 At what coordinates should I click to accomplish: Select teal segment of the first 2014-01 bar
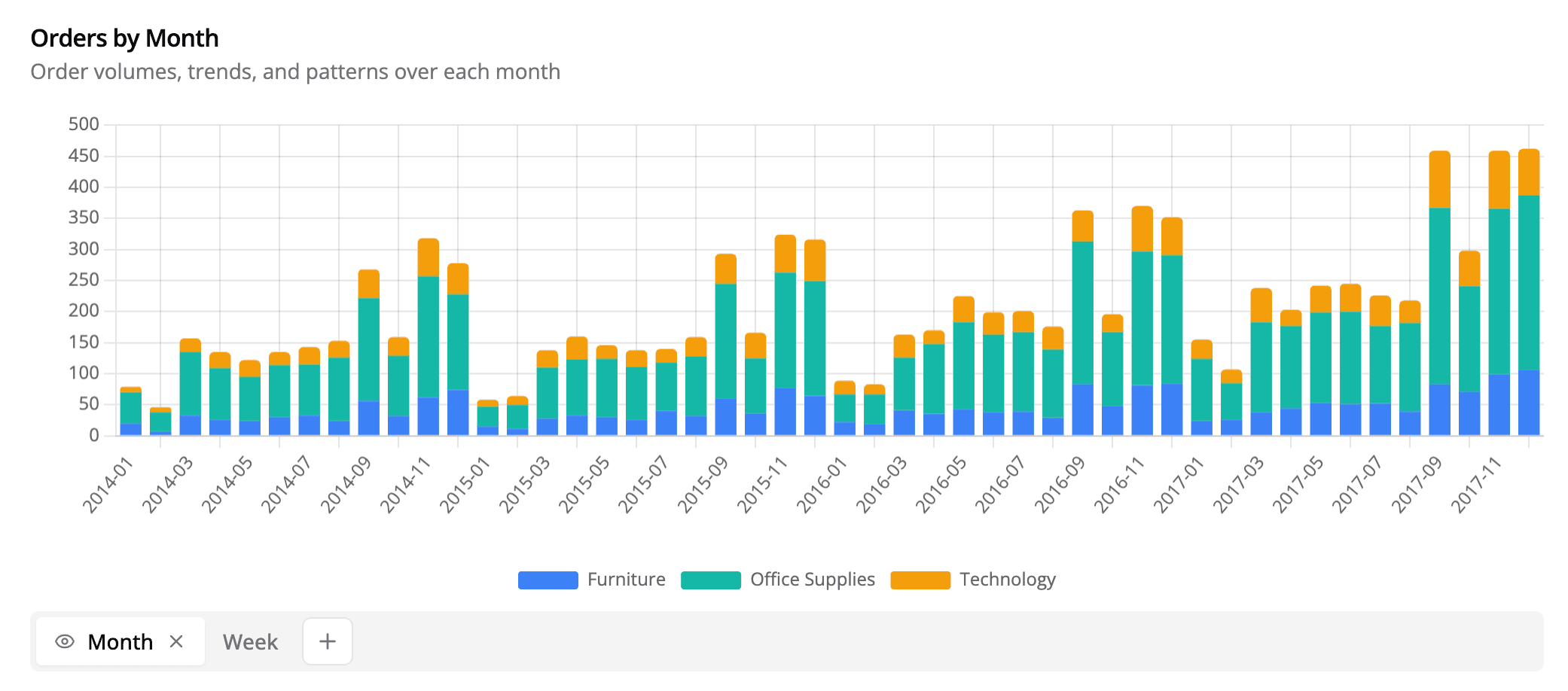pyautogui.click(x=130, y=407)
